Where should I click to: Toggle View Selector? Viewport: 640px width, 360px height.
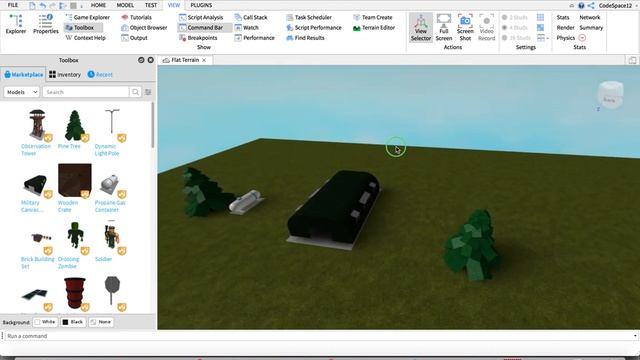(421, 27)
